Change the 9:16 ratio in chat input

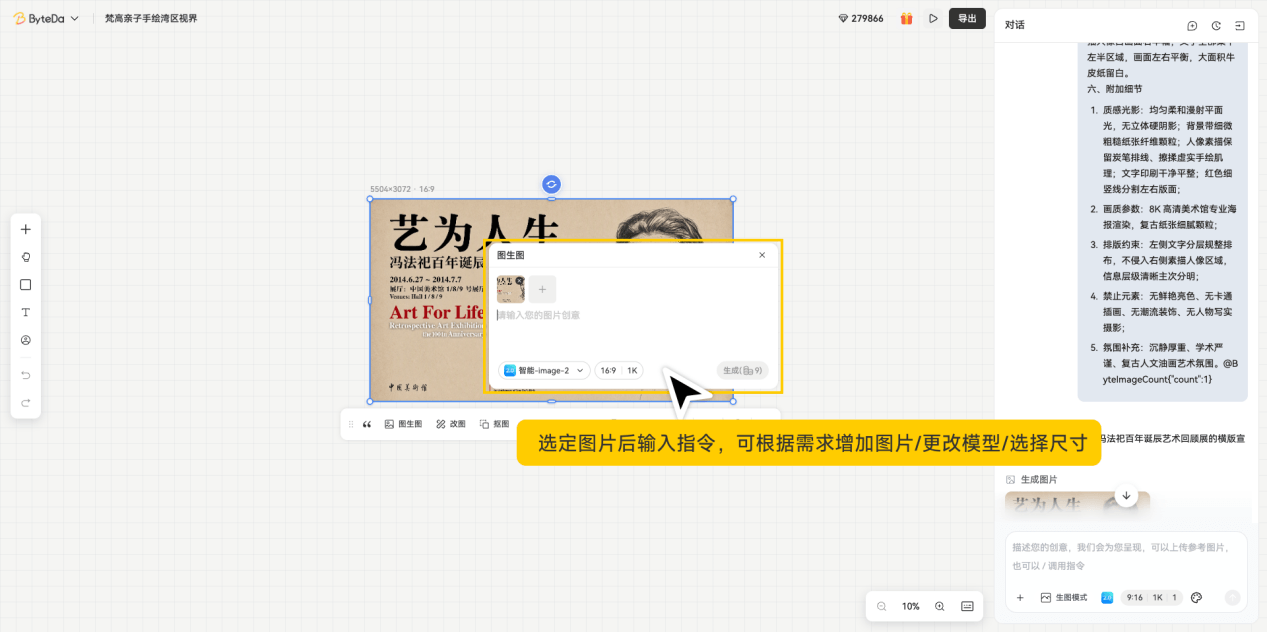(x=1134, y=597)
